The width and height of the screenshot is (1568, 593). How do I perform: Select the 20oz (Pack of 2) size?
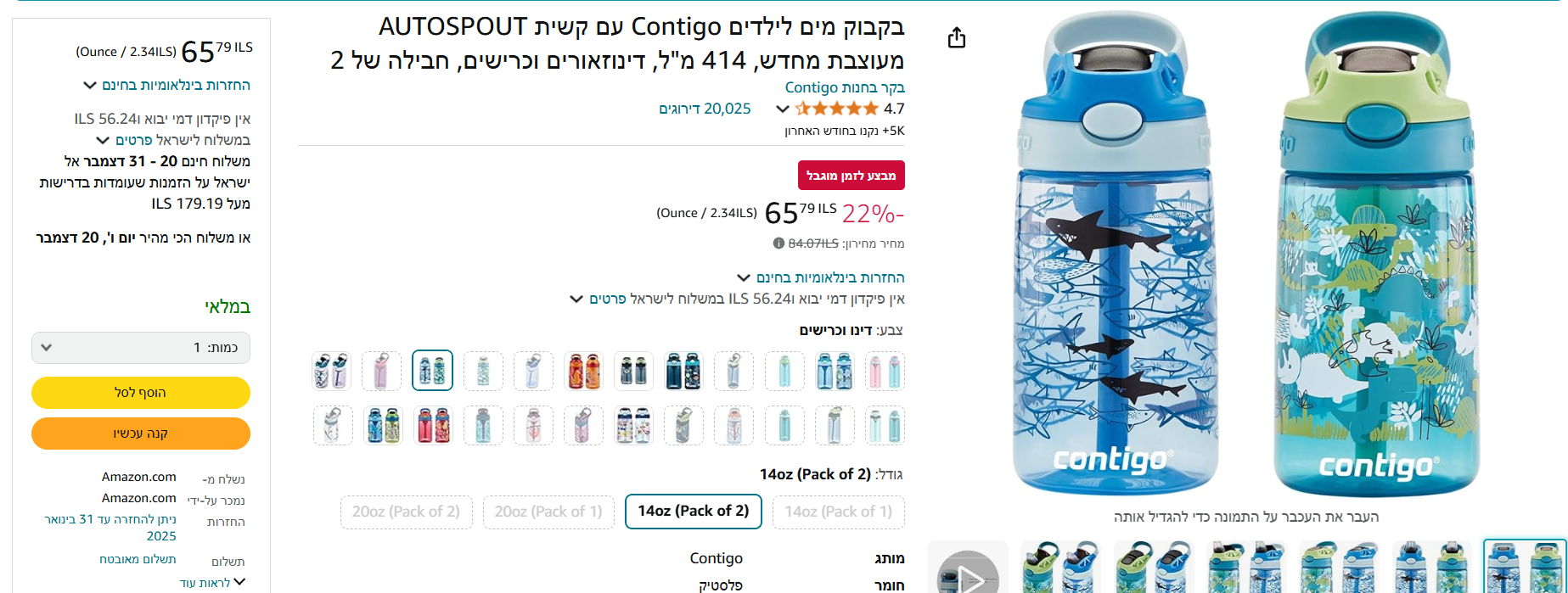click(406, 512)
